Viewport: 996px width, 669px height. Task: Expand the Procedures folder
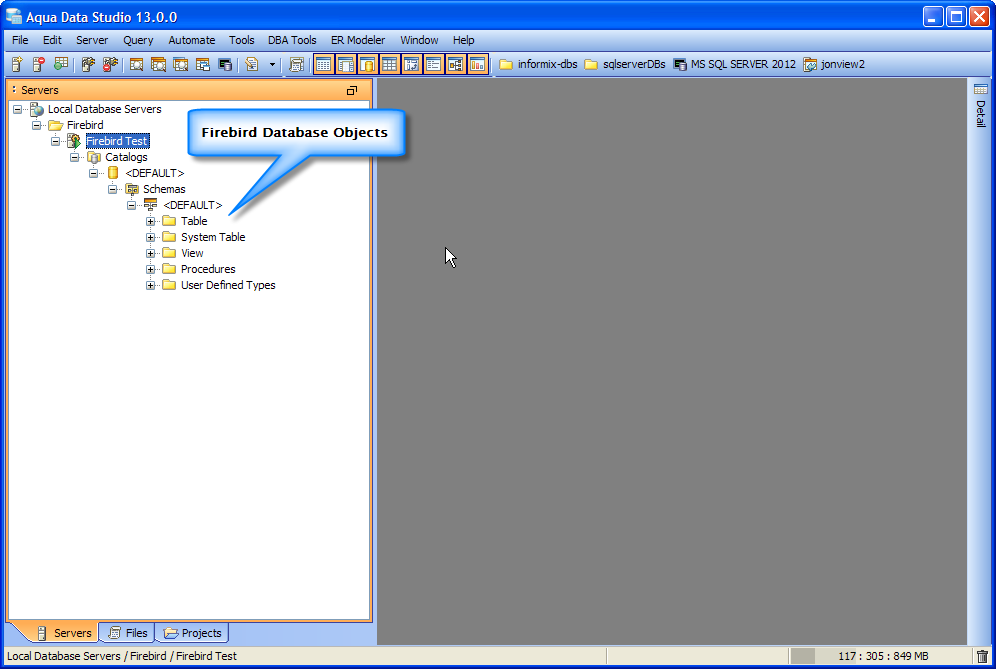(151, 269)
